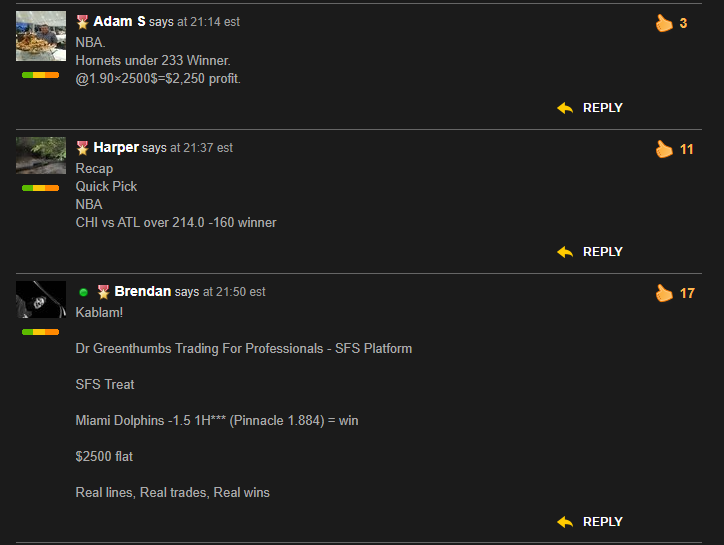The width and height of the screenshot is (724, 545).
Task: Click Brendan's green online status dot
Action: 84,292
